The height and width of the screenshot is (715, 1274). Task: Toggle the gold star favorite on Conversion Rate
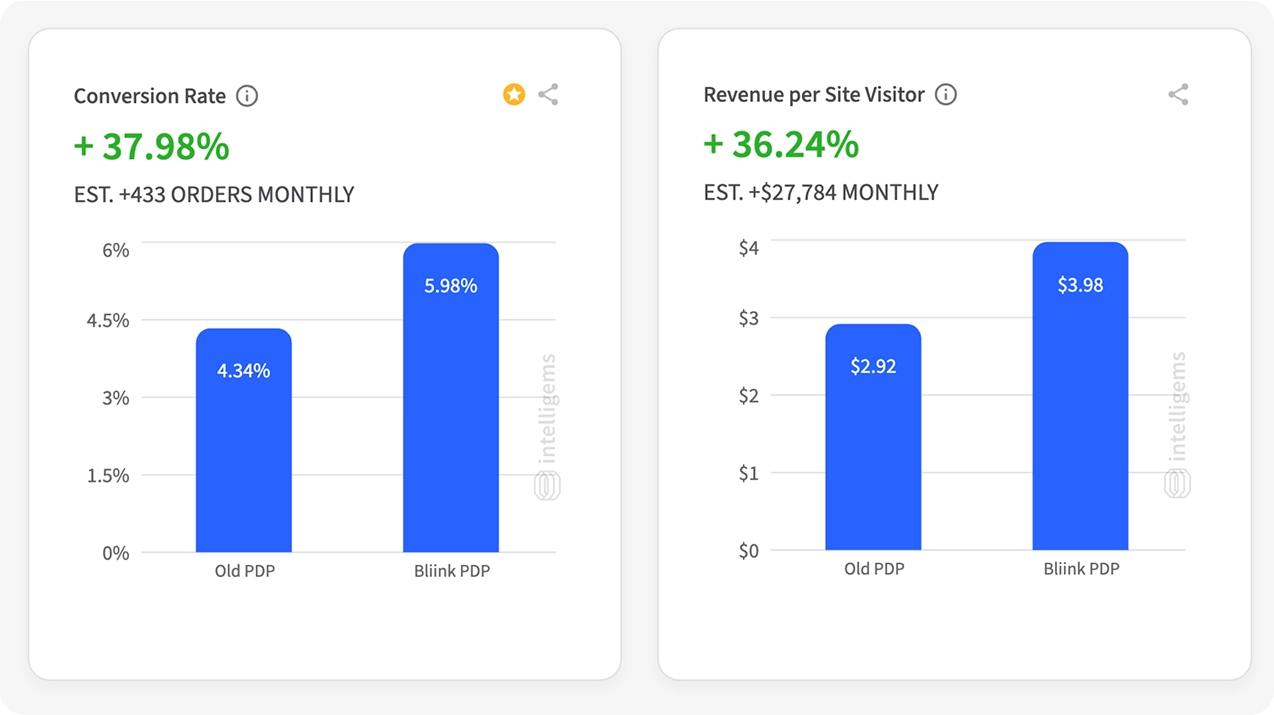click(514, 95)
